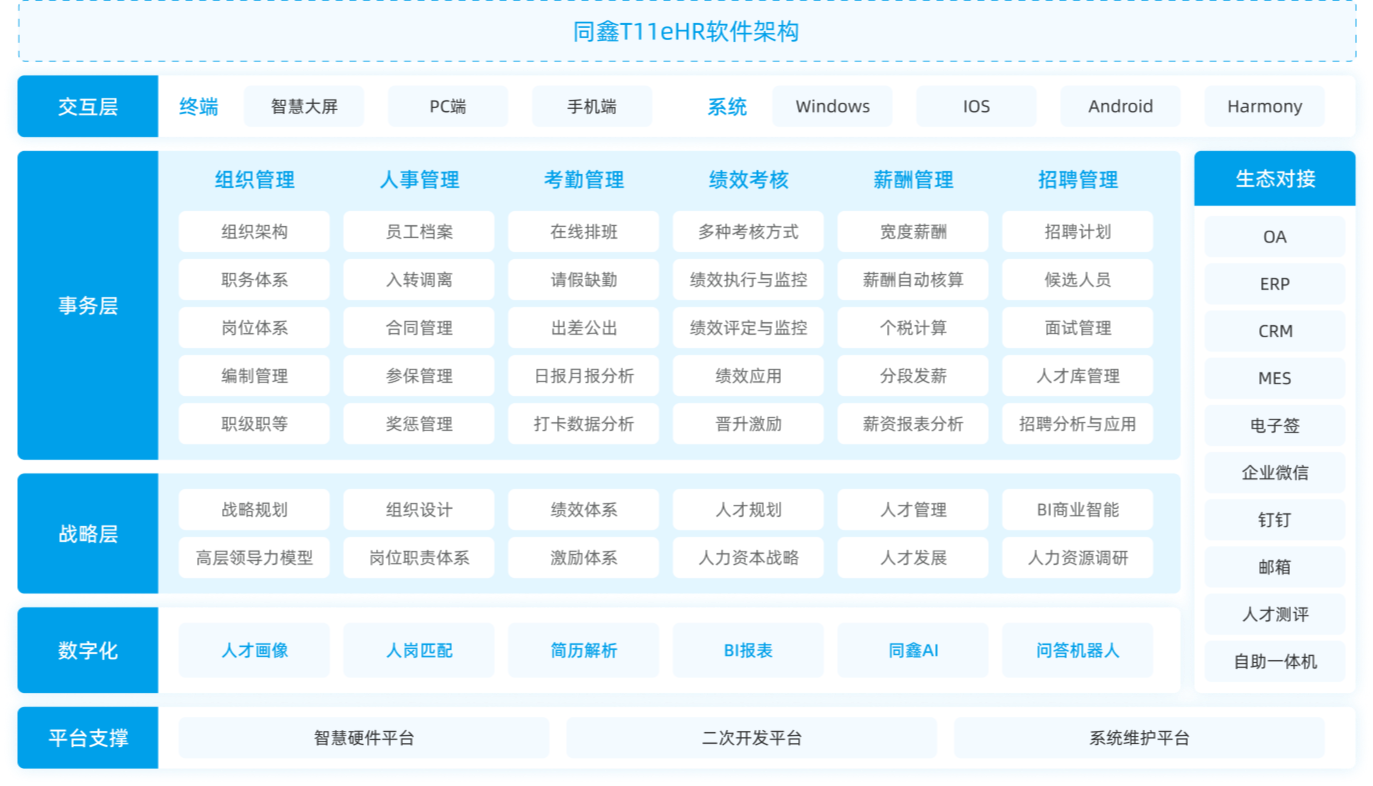This screenshot has width=1373, height=786.
Task: Click the 人岗匹配 feature
Action: tap(419, 650)
